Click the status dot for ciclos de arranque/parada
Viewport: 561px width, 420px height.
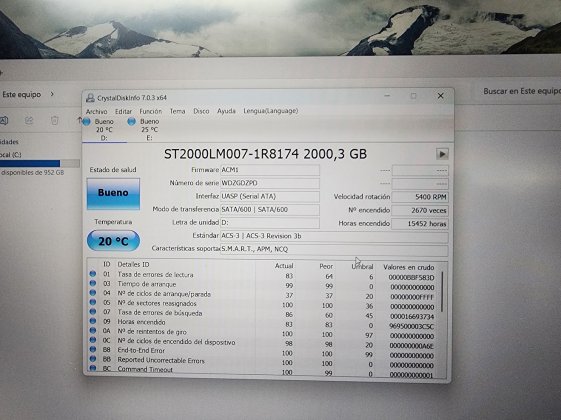[x=93, y=293]
